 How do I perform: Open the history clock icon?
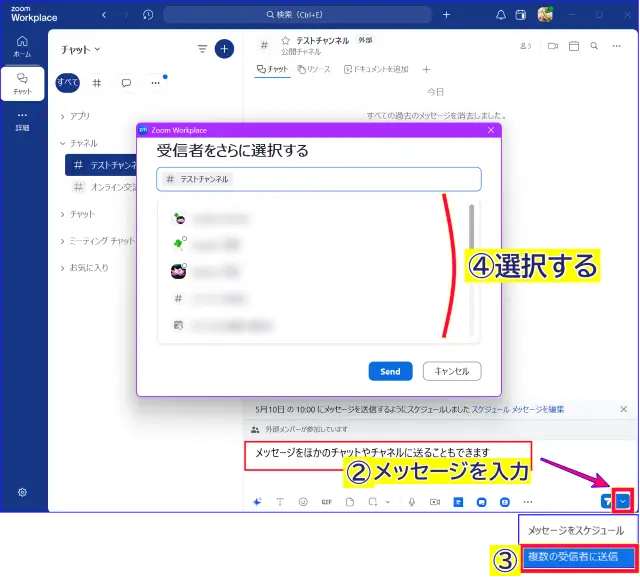pyautogui.click(x=148, y=15)
